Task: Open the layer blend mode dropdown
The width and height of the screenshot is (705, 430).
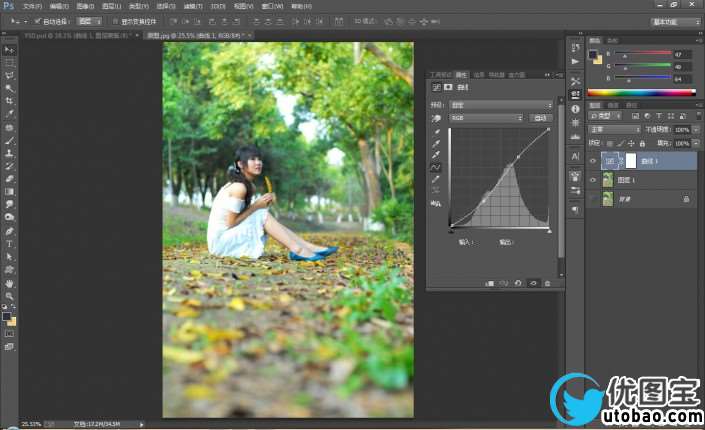Action: click(x=615, y=130)
